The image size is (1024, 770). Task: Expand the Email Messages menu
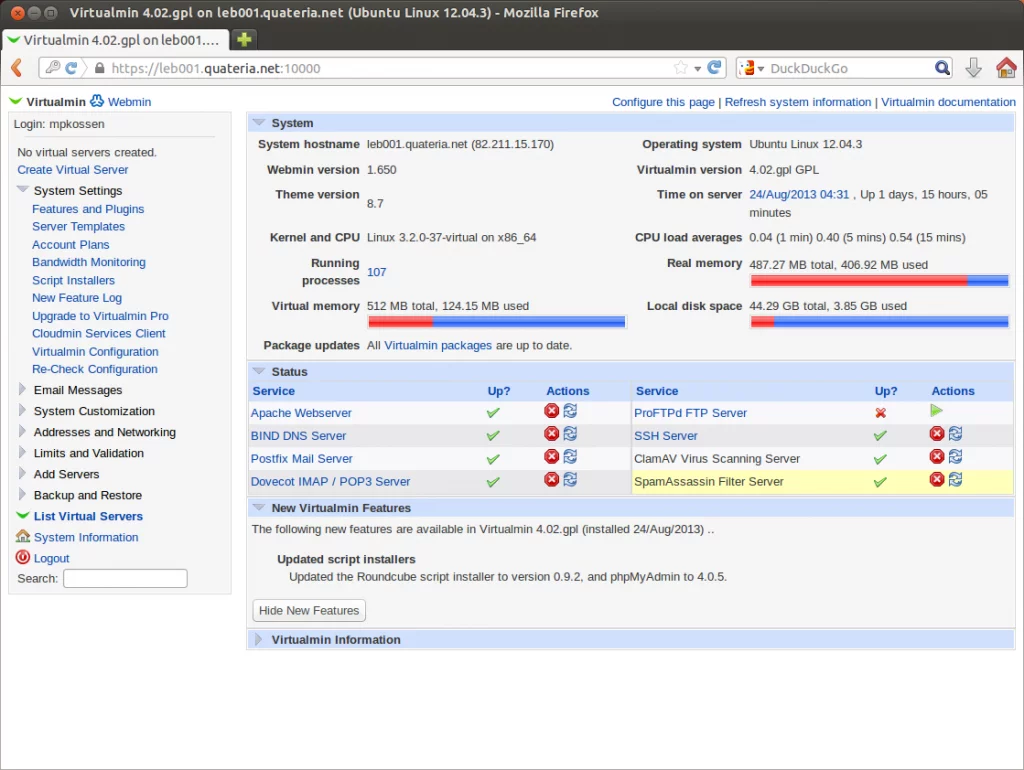pos(22,389)
